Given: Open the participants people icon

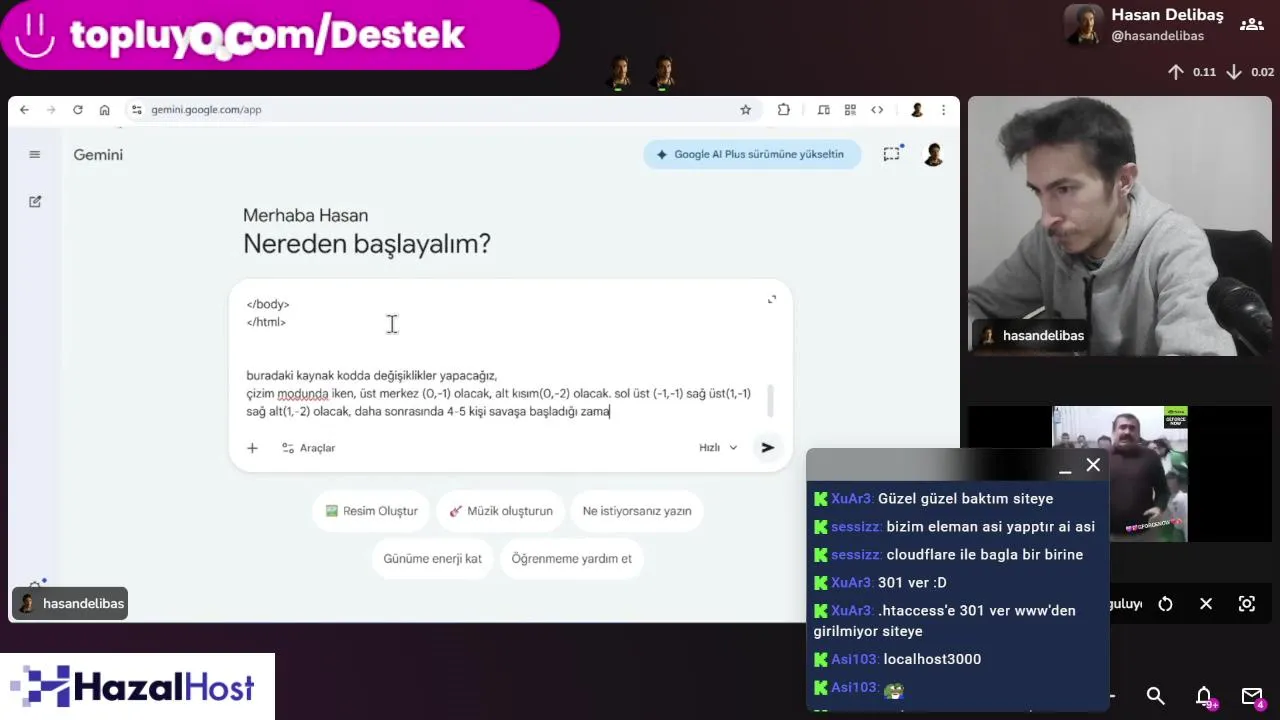Looking at the screenshot, I should [x=1251, y=24].
